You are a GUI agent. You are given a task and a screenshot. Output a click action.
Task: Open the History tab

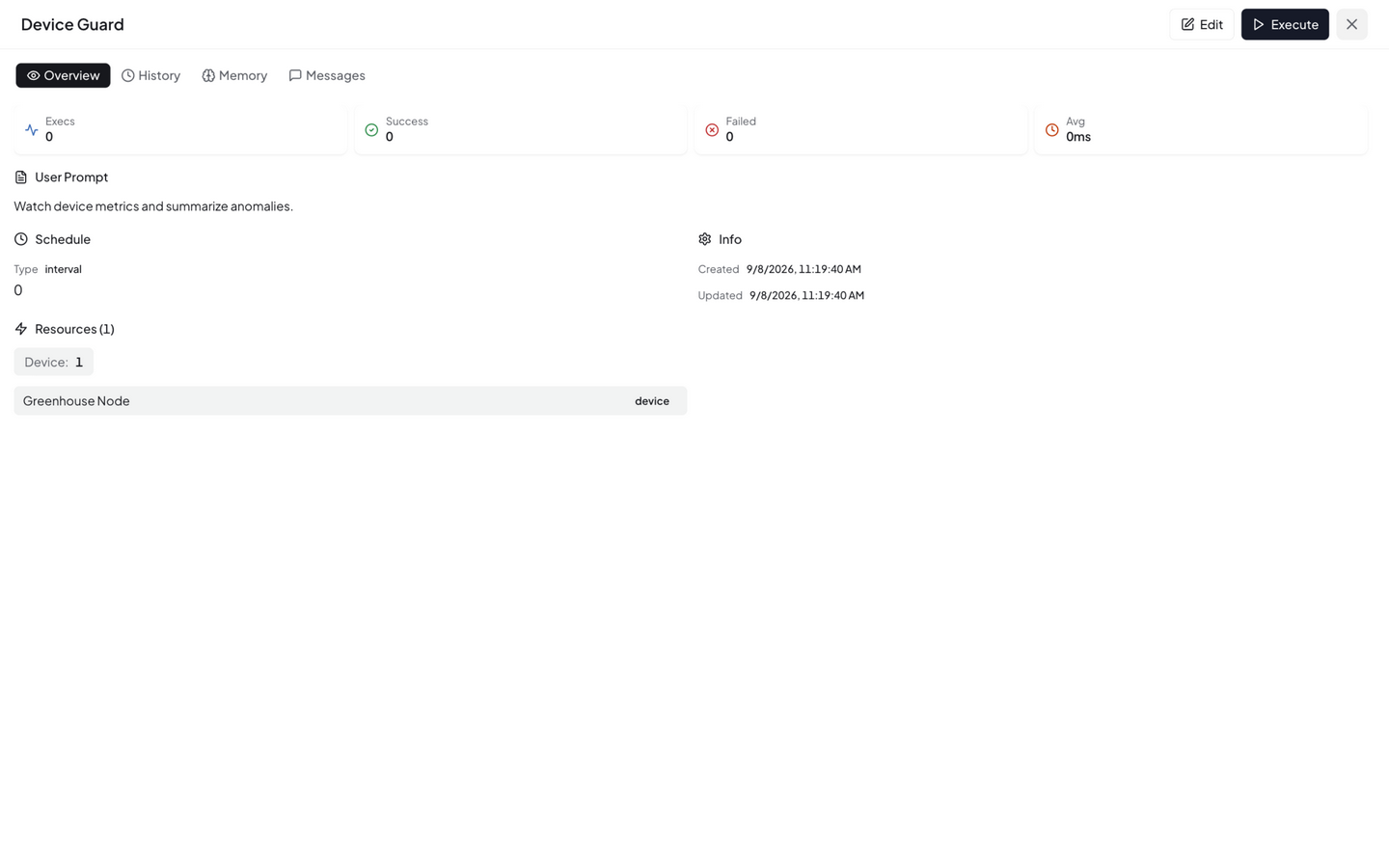(150, 75)
